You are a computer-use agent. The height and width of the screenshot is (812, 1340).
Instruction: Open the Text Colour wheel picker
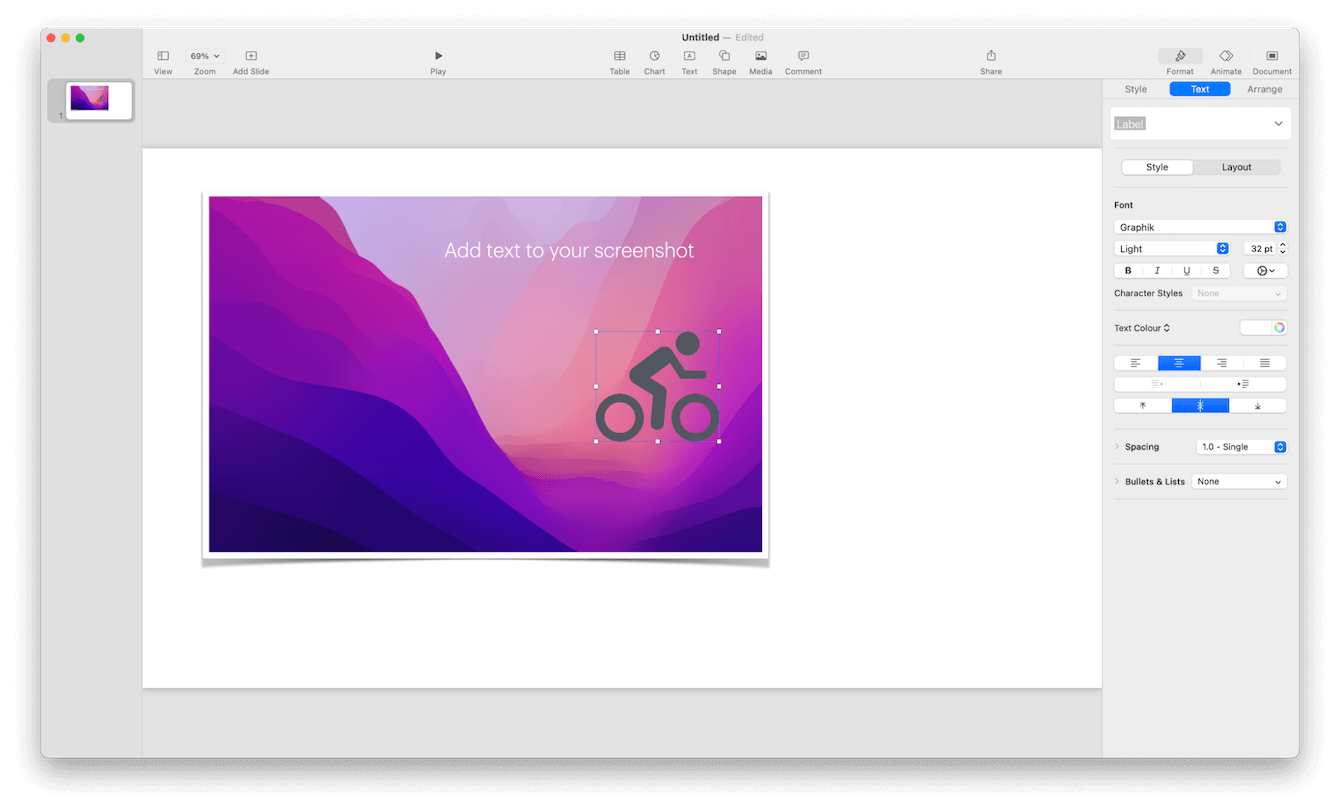tap(1279, 328)
